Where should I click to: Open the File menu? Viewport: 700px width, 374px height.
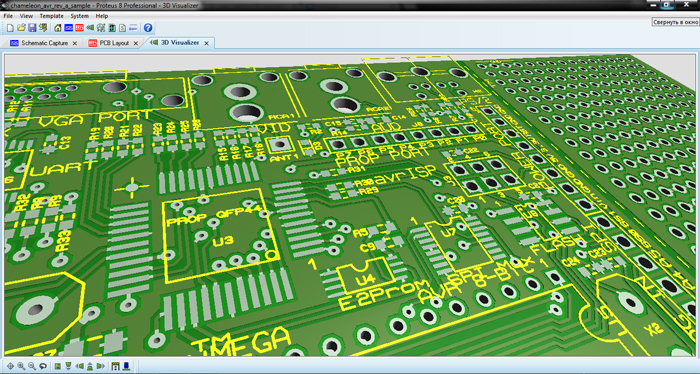coord(8,16)
